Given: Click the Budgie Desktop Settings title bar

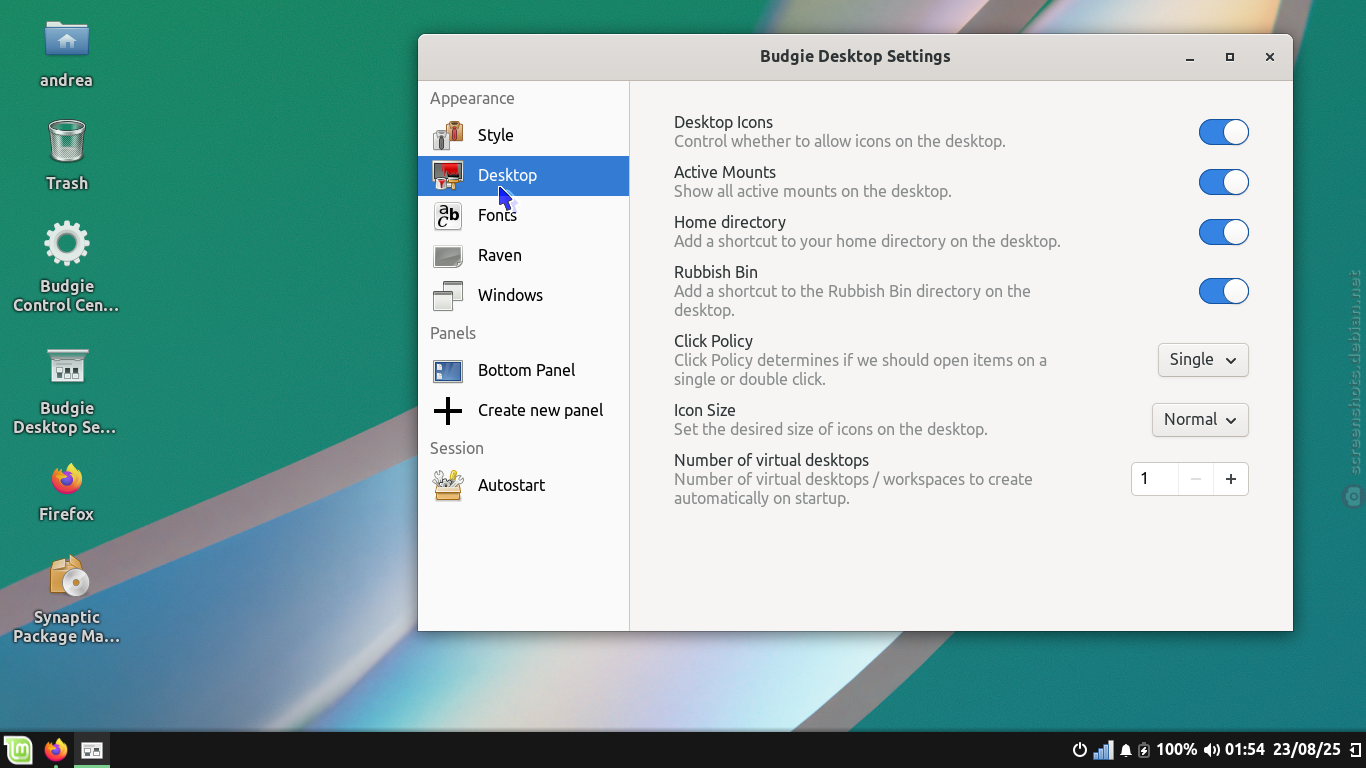Looking at the screenshot, I should [x=855, y=57].
